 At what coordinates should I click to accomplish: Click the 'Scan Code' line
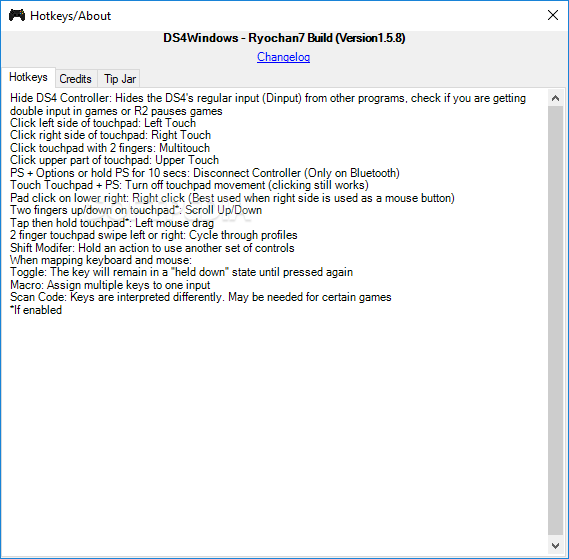tap(201, 298)
